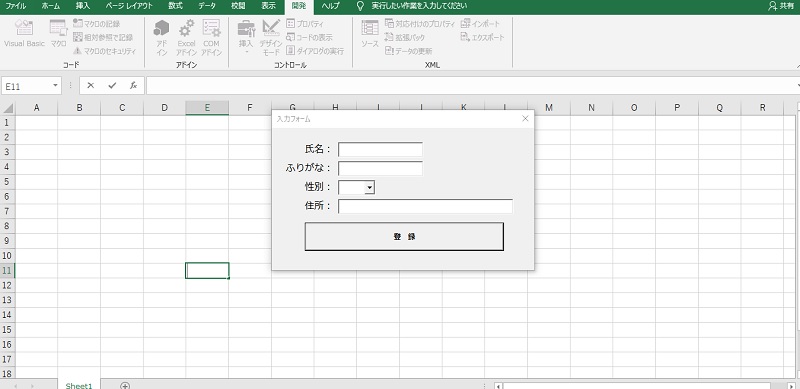Open COM アドイン dialog
This screenshot has height=389, width=800.
[211, 37]
